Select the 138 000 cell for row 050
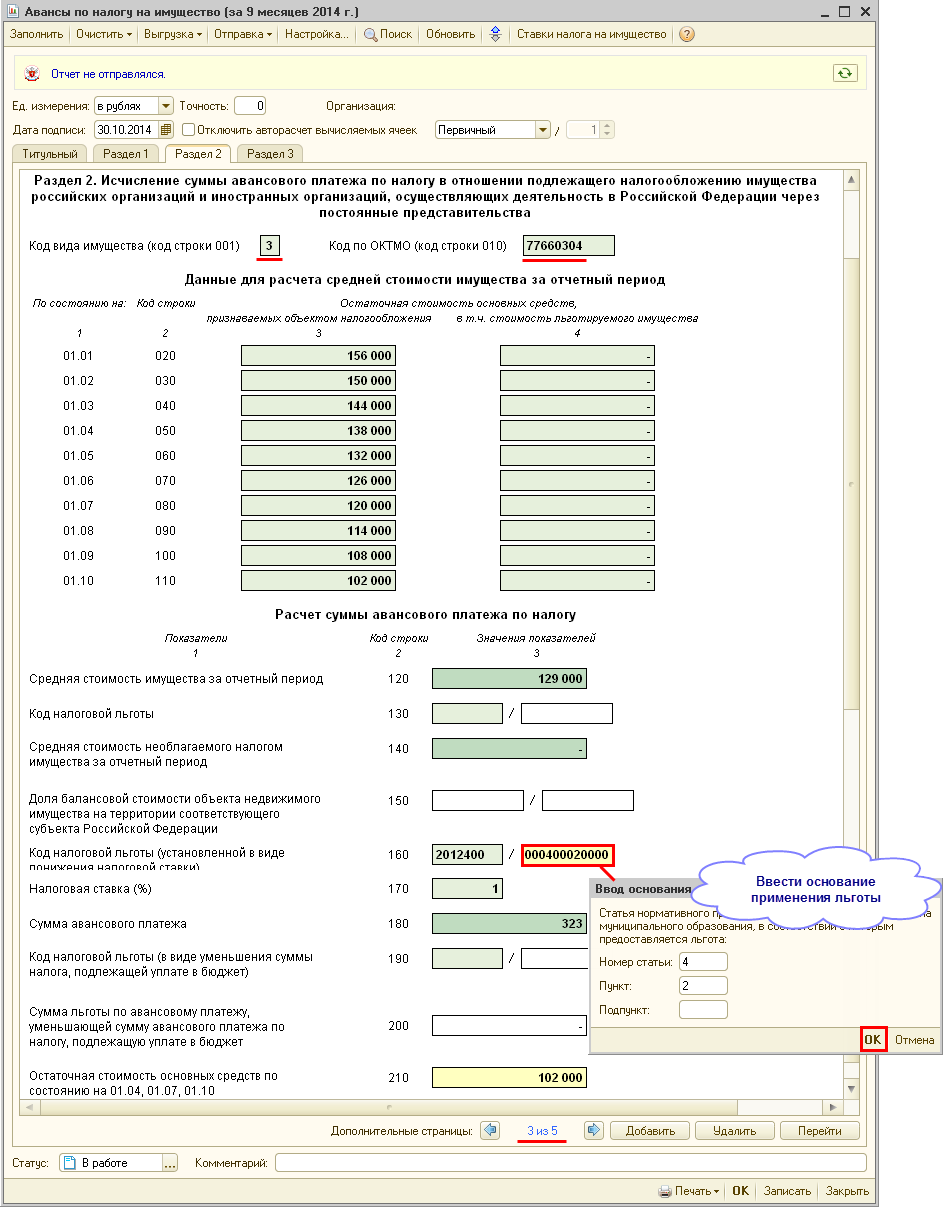943x1207 pixels. [318, 431]
